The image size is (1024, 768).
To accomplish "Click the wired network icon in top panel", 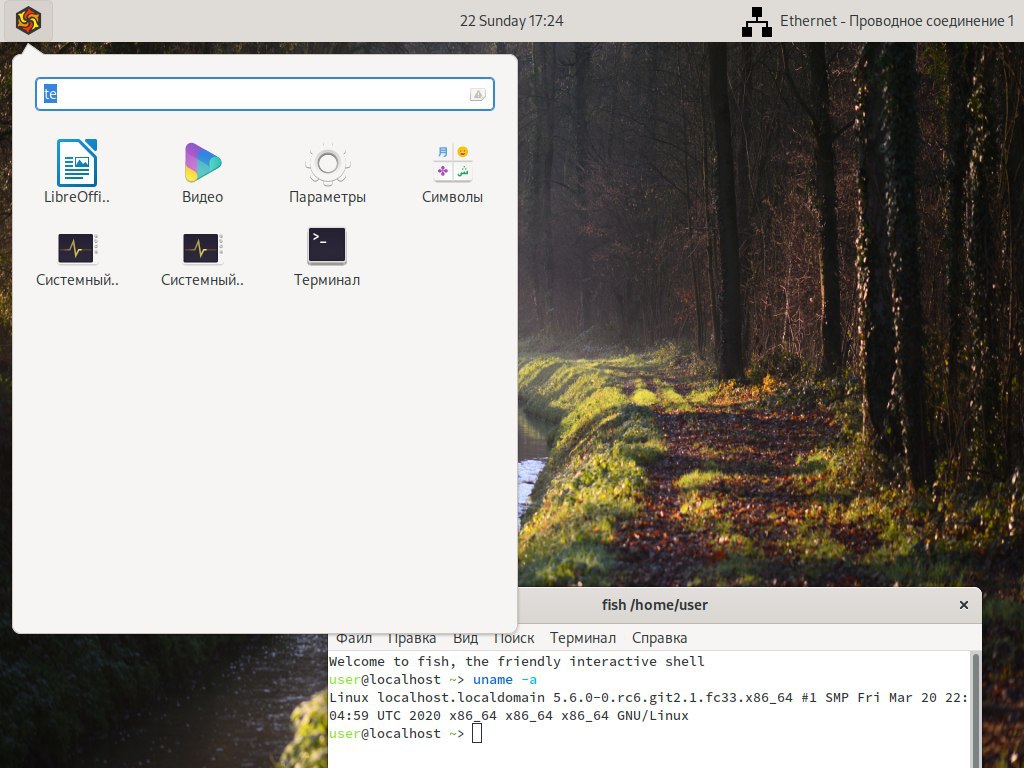I will (757, 22).
